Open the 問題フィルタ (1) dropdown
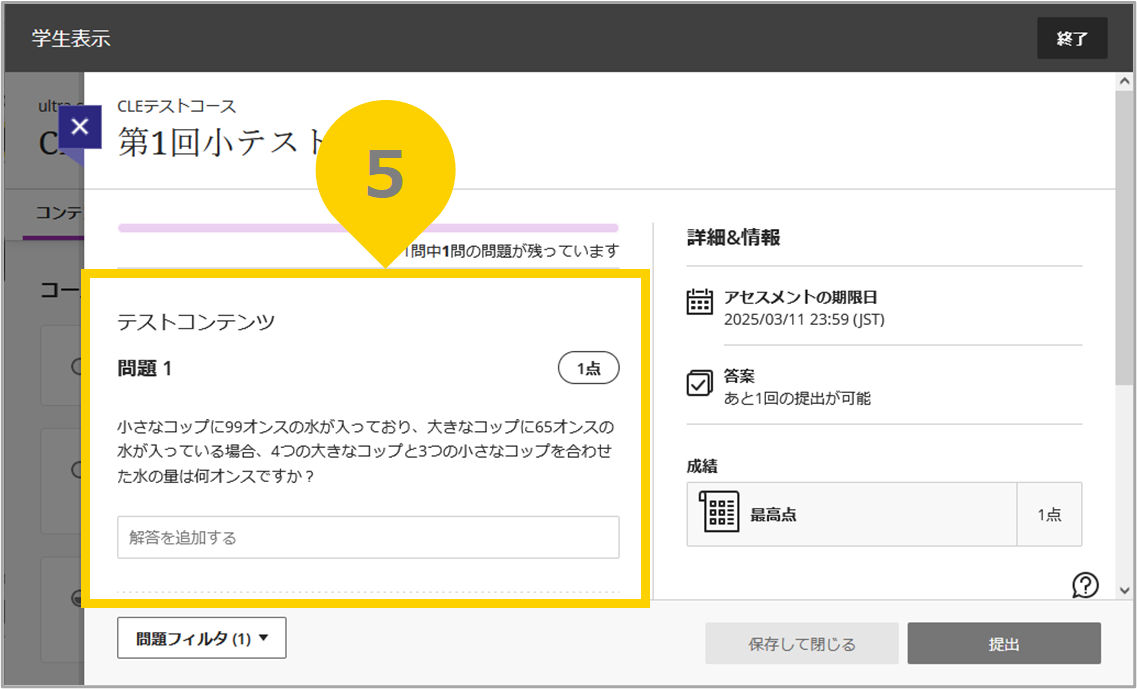This screenshot has width=1137, height=689. [202, 638]
